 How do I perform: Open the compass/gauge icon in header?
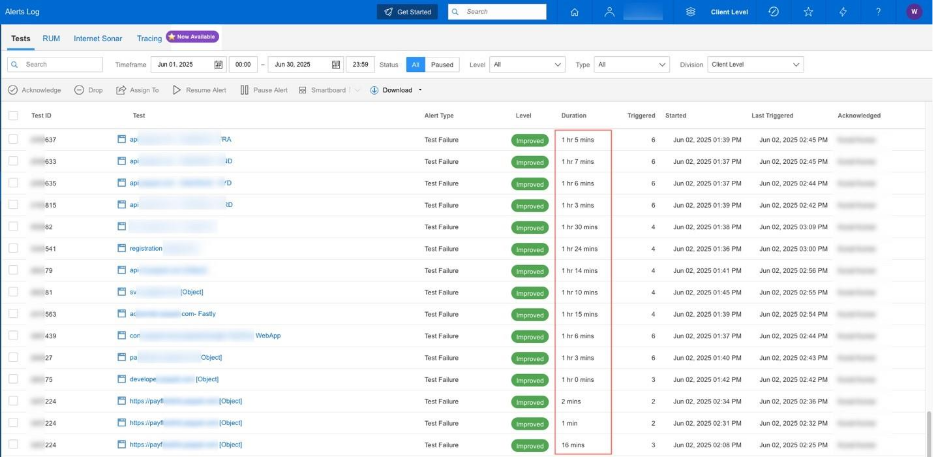click(774, 12)
